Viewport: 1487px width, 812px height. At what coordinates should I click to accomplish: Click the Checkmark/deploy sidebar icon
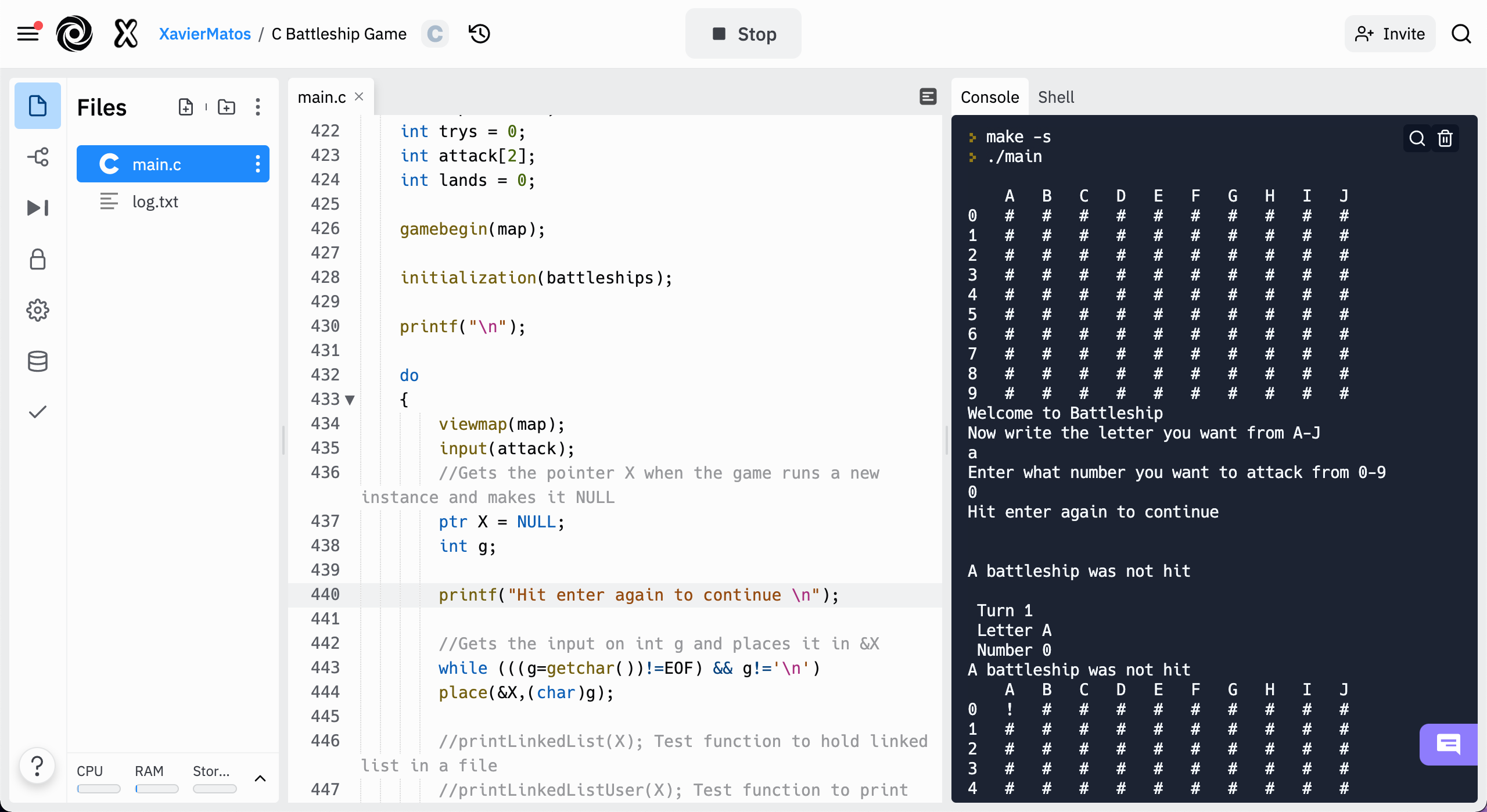pyautogui.click(x=38, y=411)
